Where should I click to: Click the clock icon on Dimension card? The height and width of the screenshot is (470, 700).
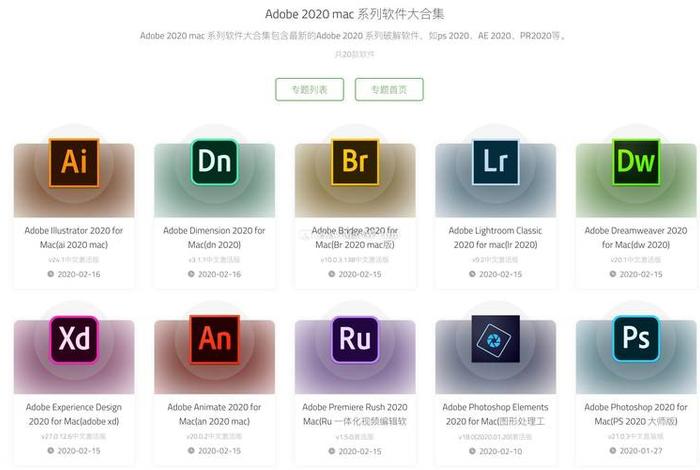[191, 274]
